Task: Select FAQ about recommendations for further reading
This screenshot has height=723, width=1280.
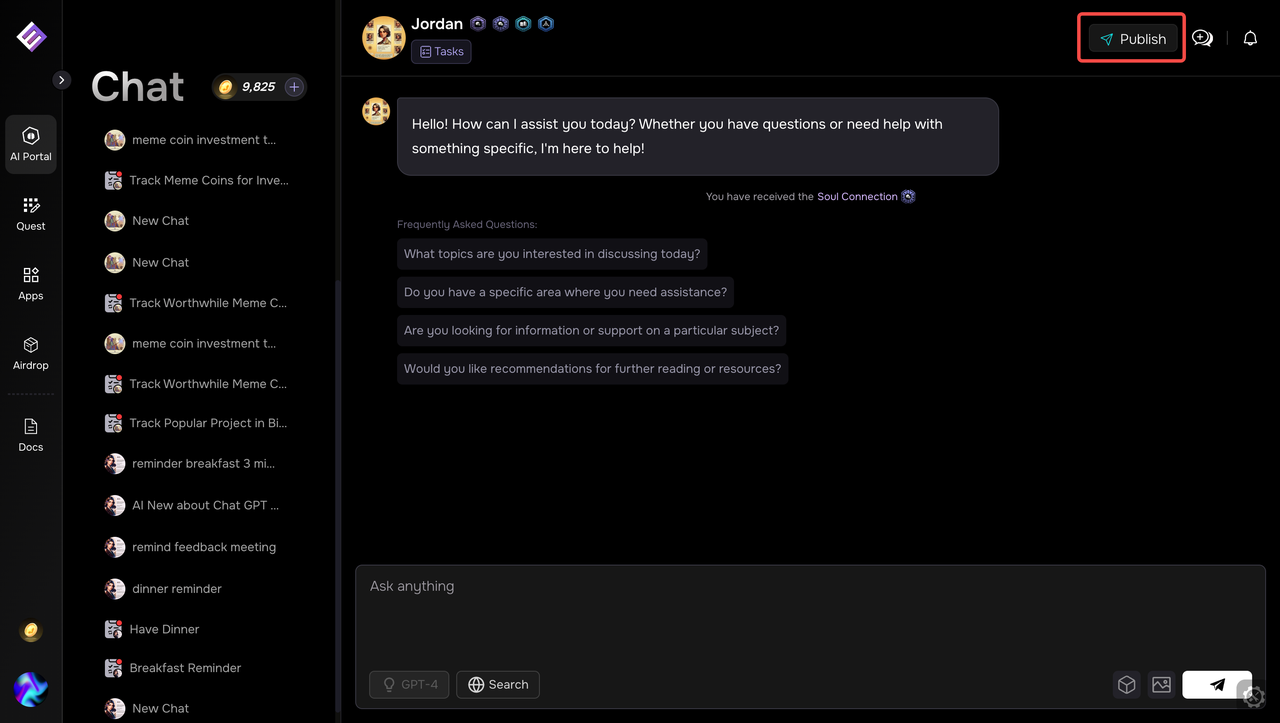Action: [592, 369]
